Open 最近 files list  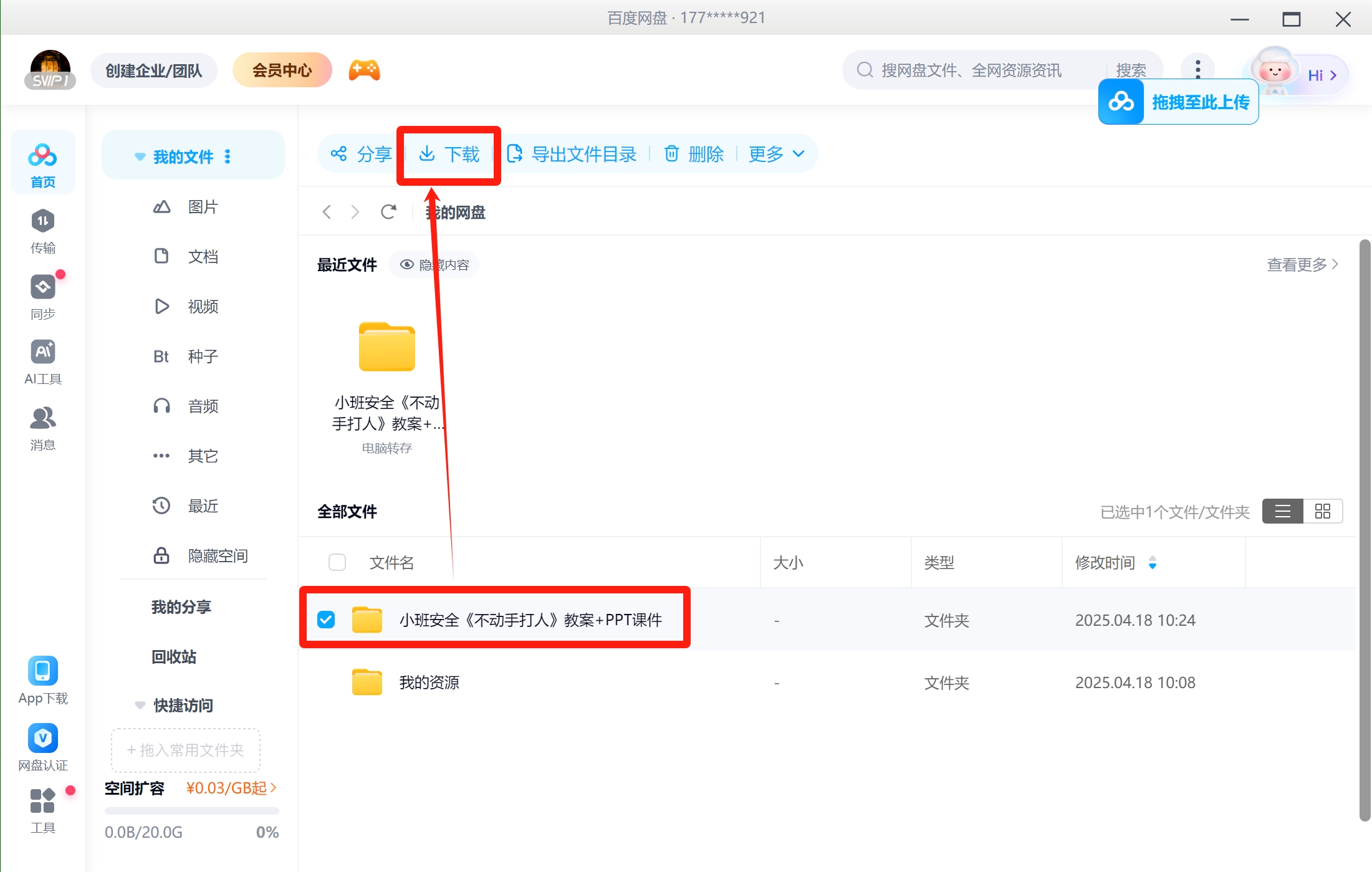click(x=187, y=506)
